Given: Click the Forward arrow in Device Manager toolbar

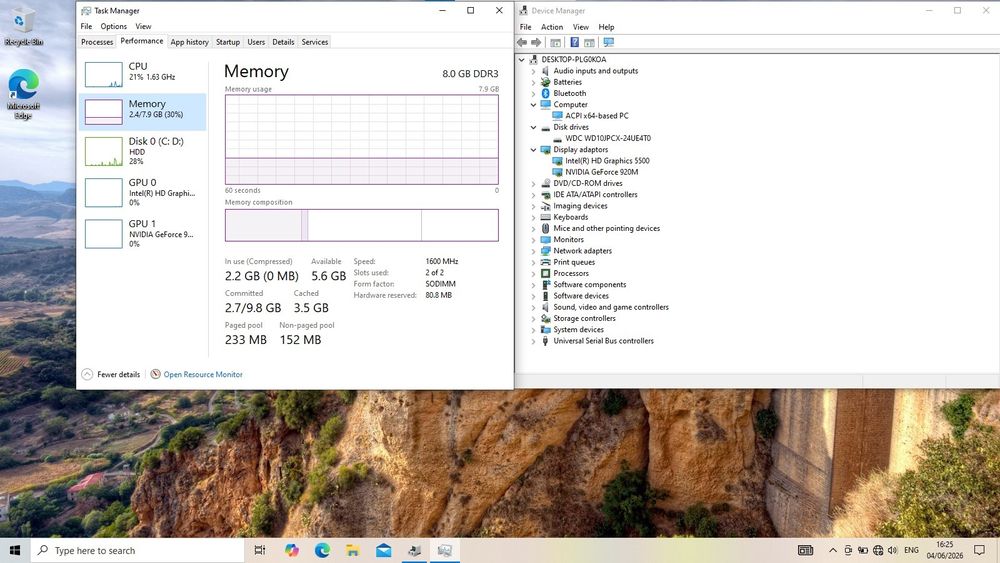Looking at the screenshot, I should pyautogui.click(x=536, y=42).
